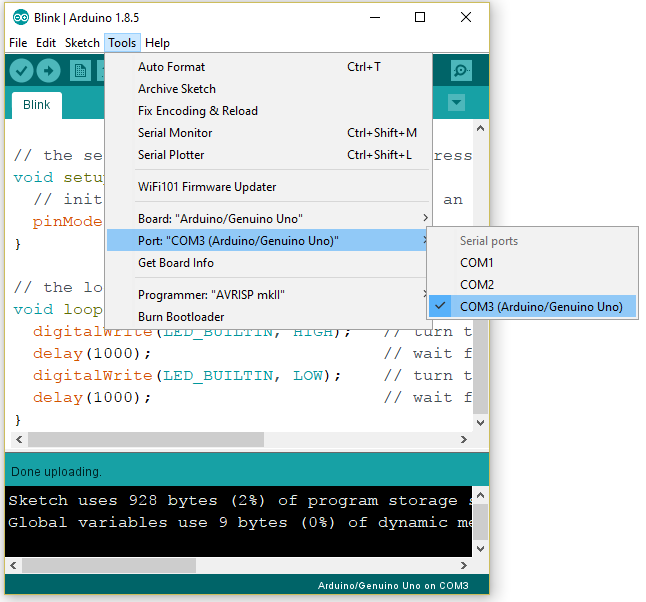This screenshot has width=646, height=602.
Task: Minimize the Arduino window
Action: point(375,17)
